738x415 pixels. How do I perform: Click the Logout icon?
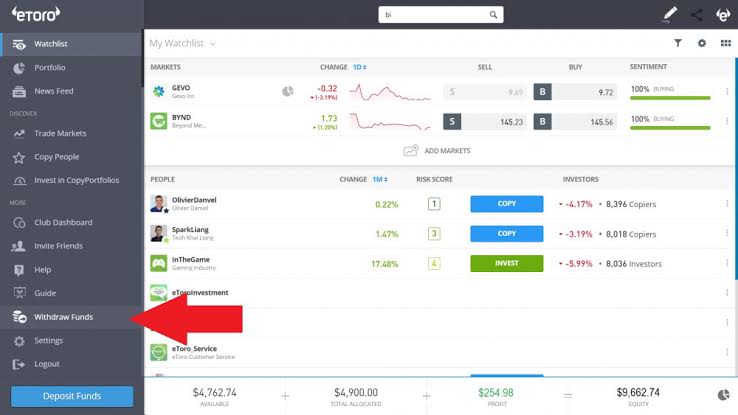point(19,364)
